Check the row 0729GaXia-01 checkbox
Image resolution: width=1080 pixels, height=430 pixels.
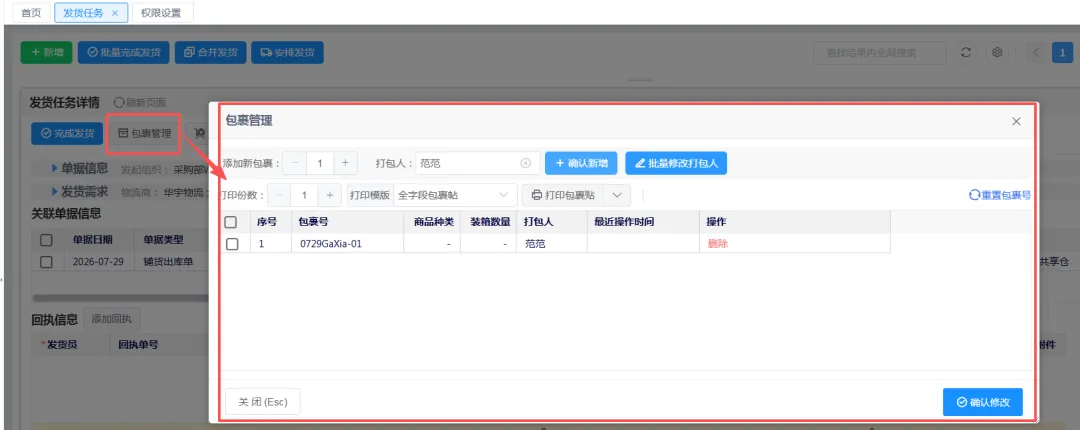232,244
